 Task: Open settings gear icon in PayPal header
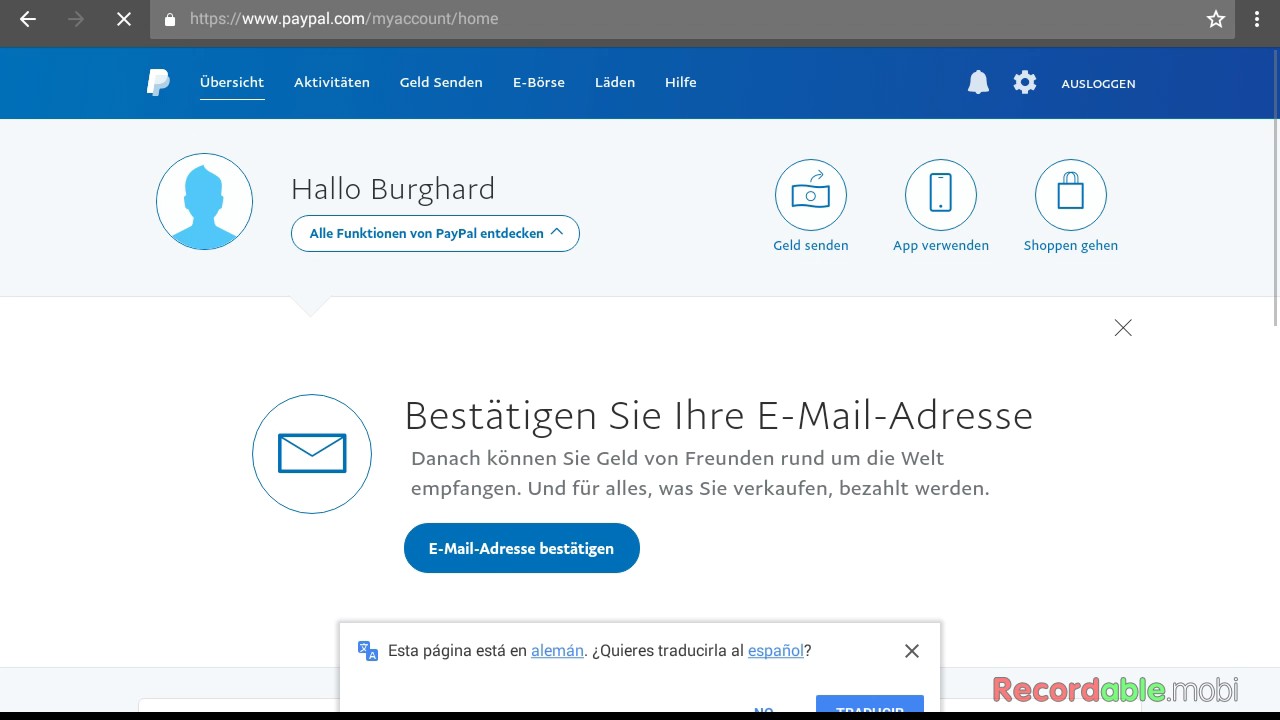pyautogui.click(x=1025, y=83)
